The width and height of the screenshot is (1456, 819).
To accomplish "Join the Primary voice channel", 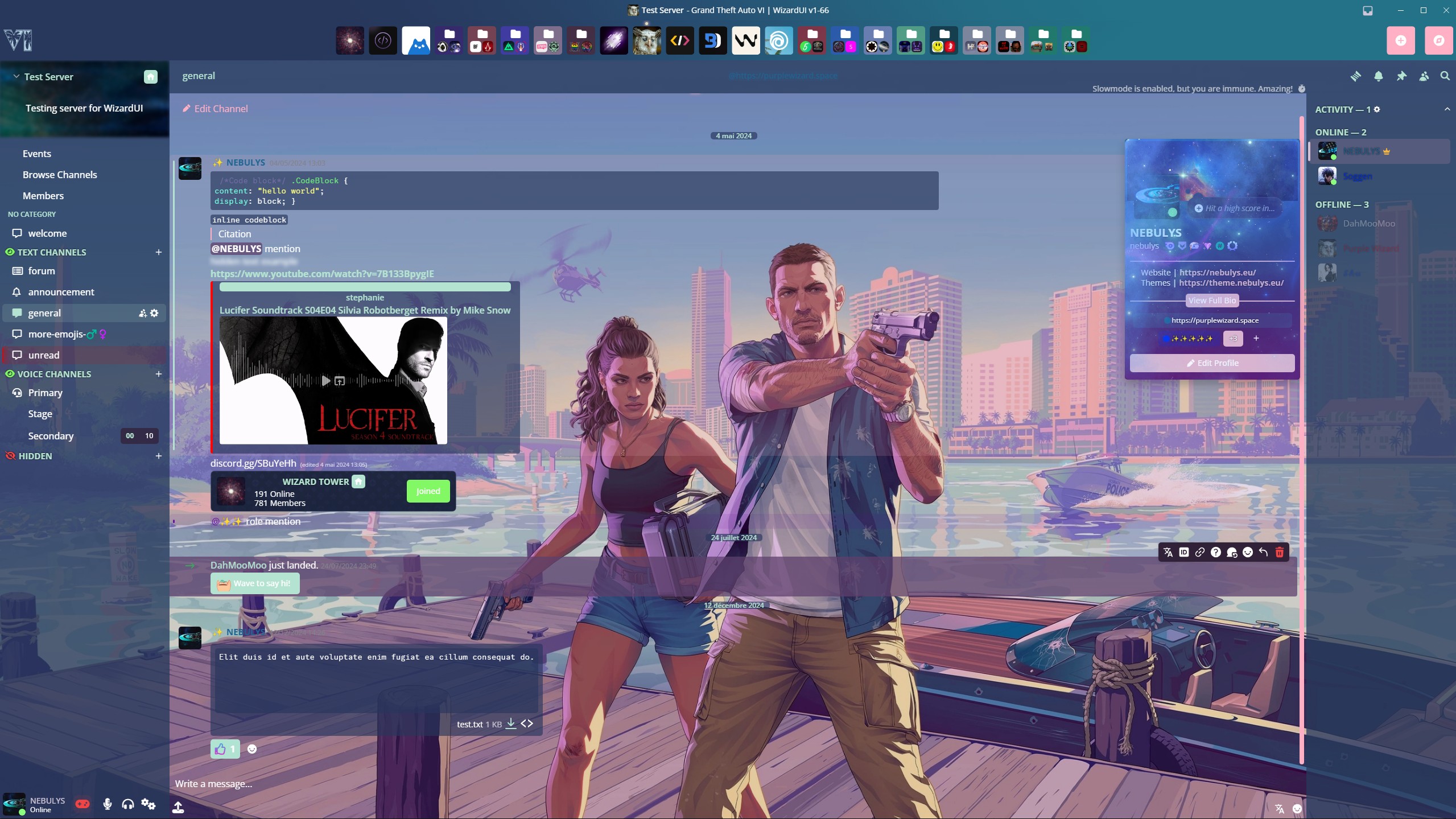I will [x=84, y=393].
